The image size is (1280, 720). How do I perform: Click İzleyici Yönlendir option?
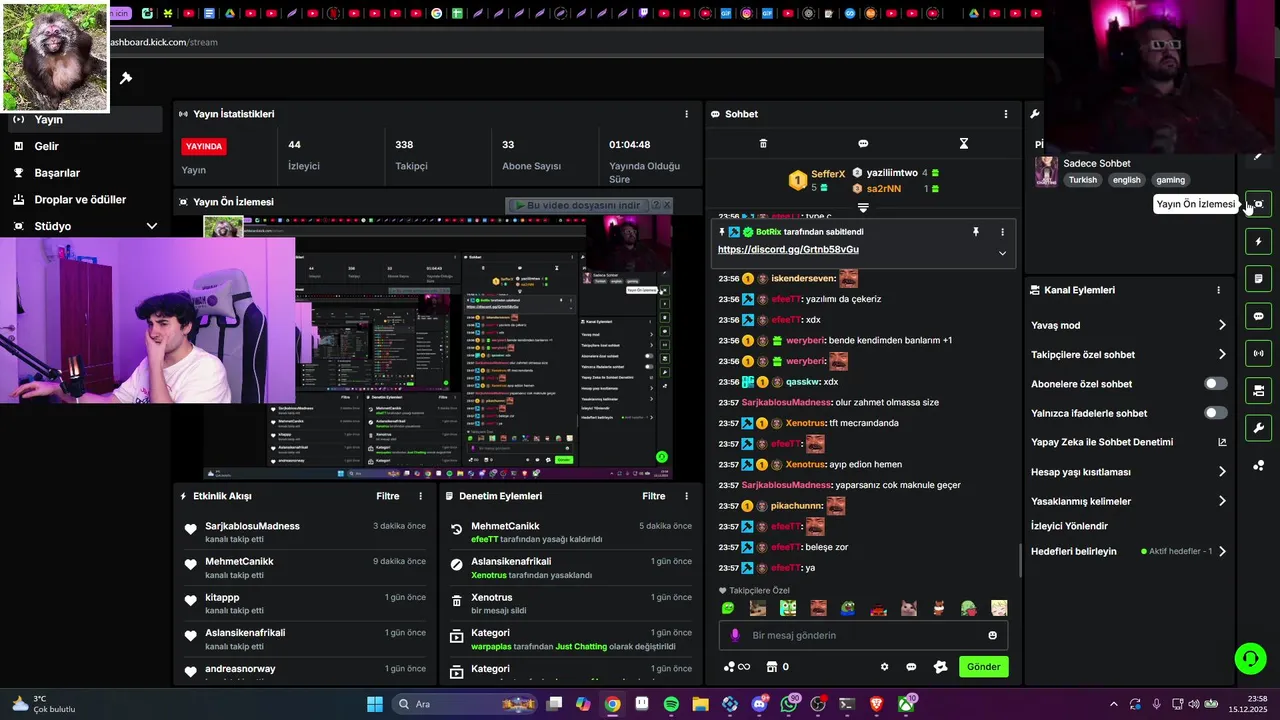pyautogui.click(x=1069, y=526)
